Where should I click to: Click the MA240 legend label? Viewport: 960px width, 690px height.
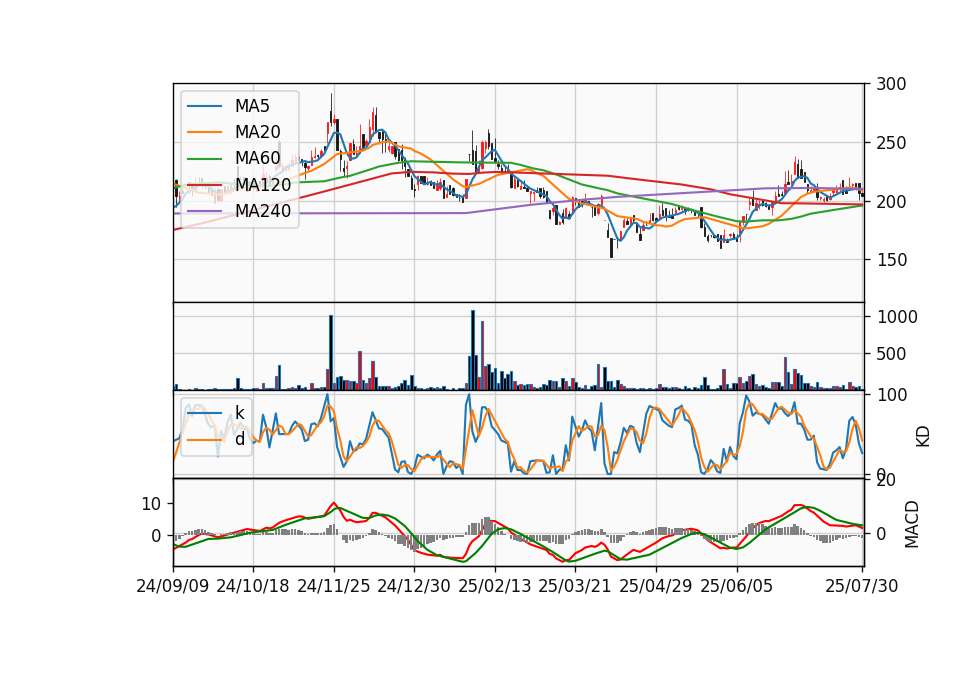click(x=263, y=211)
